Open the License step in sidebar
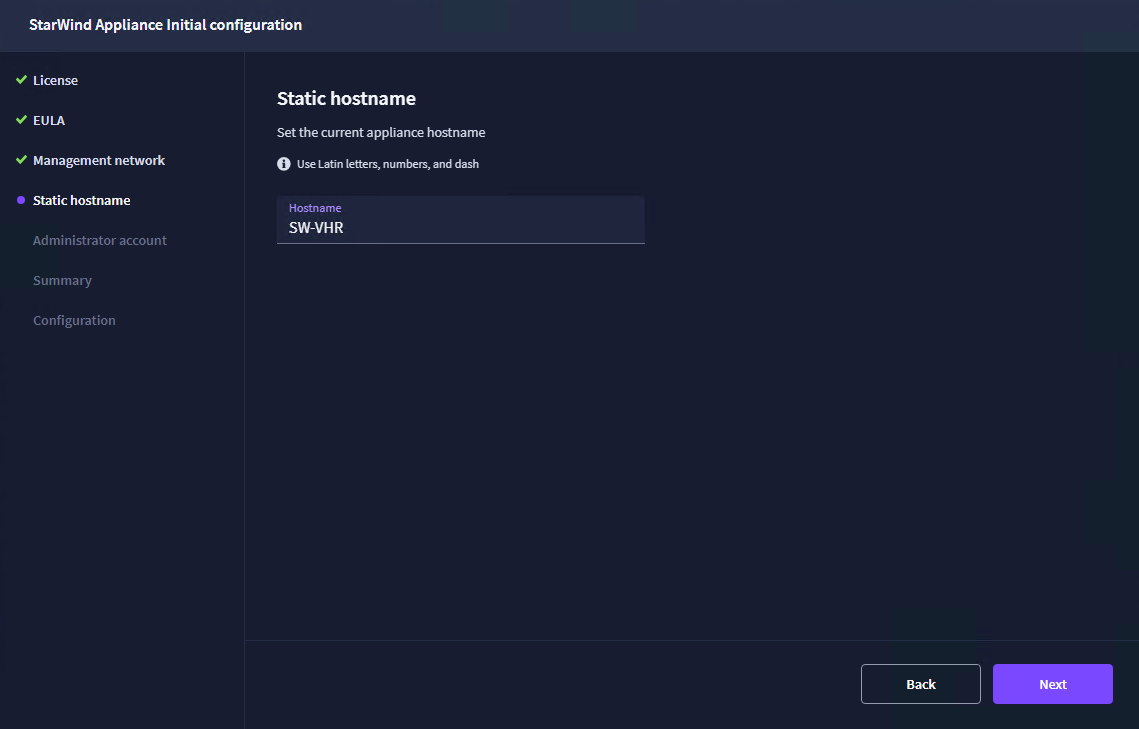The image size is (1139, 729). [x=55, y=81]
